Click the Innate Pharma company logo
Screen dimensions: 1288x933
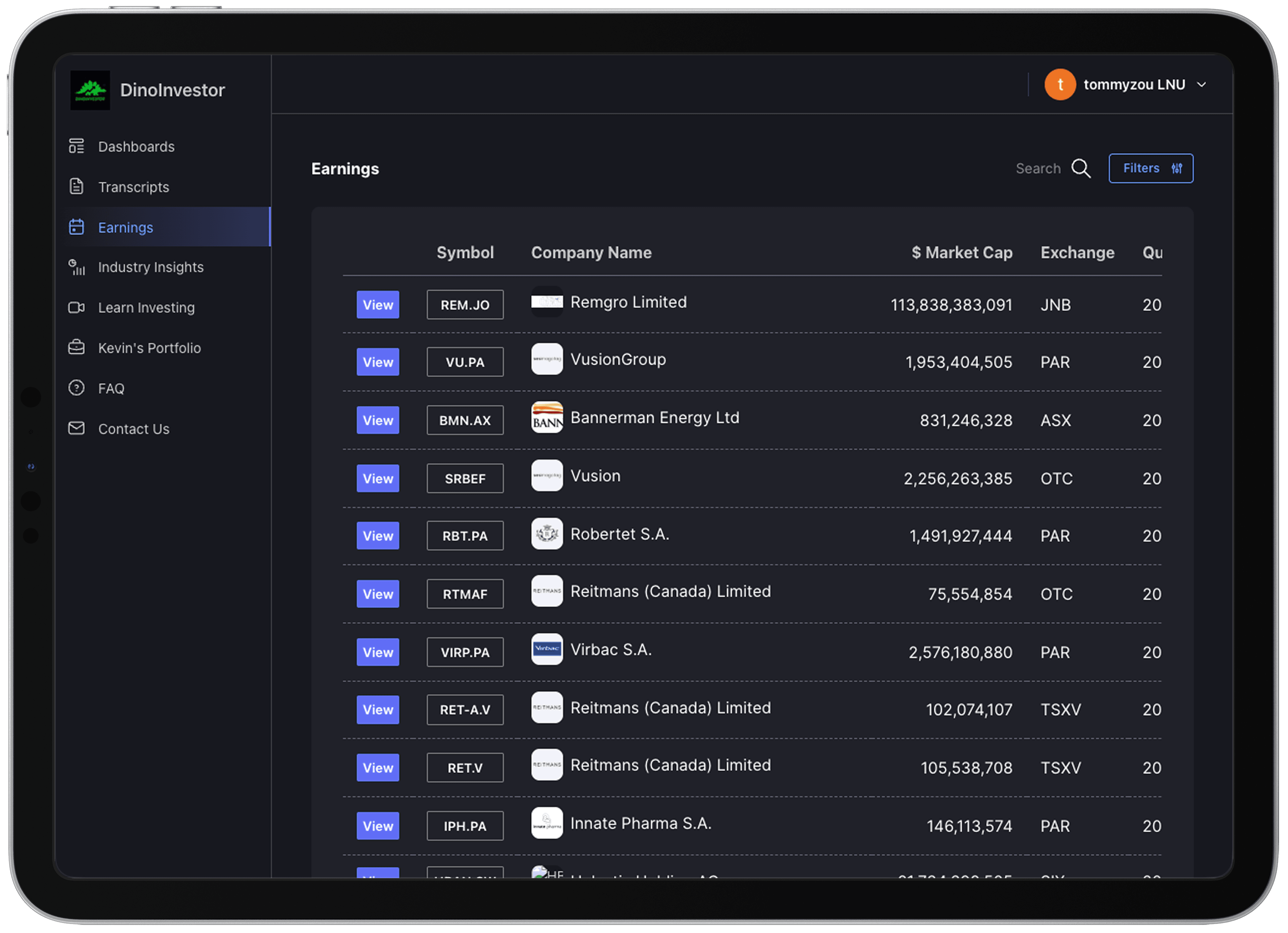pyautogui.click(x=547, y=823)
